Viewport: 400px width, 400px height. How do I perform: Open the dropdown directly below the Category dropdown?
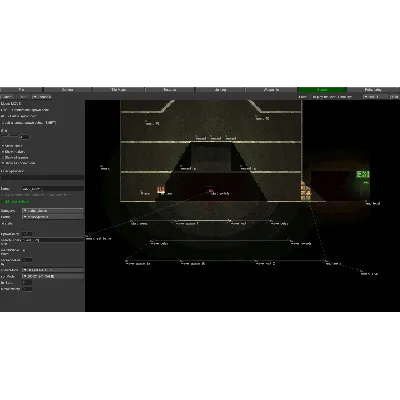53,217
